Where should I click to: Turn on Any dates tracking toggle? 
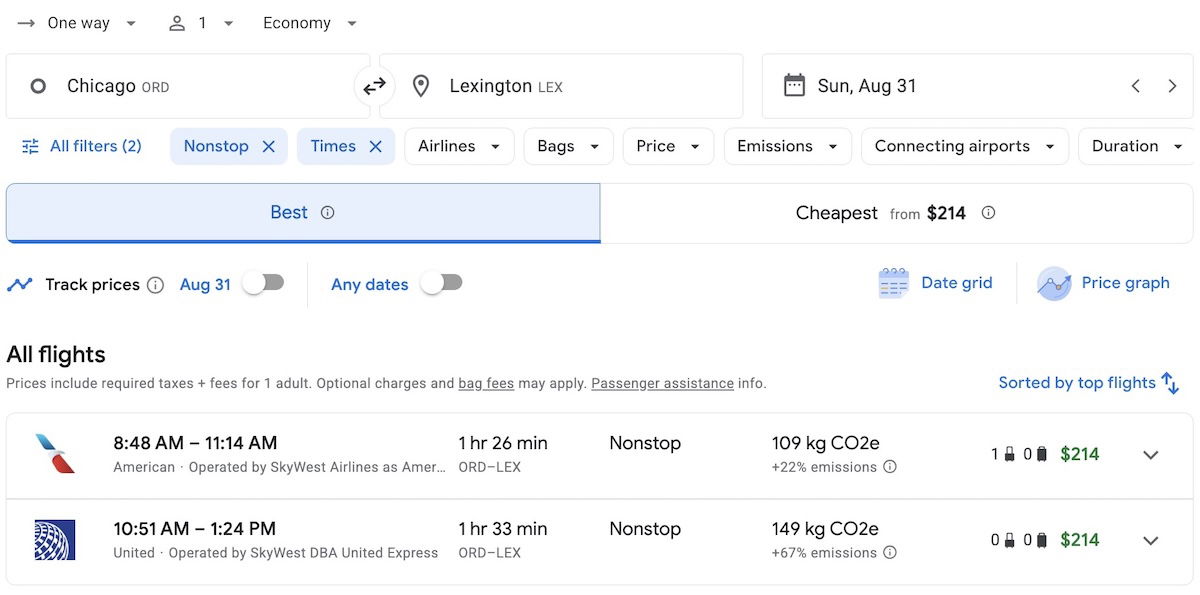pyautogui.click(x=442, y=284)
